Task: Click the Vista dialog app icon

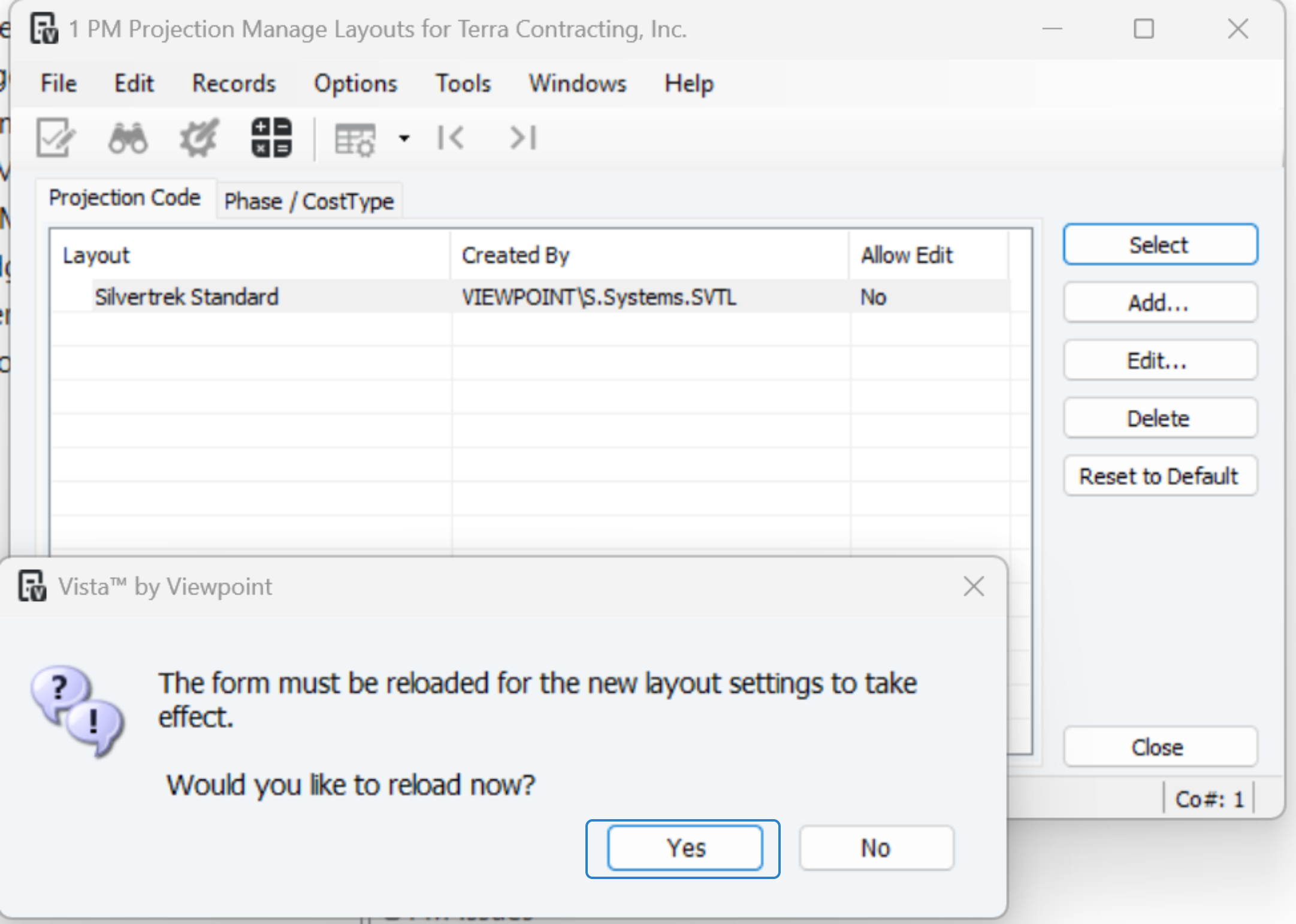Action: tap(32, 586)
